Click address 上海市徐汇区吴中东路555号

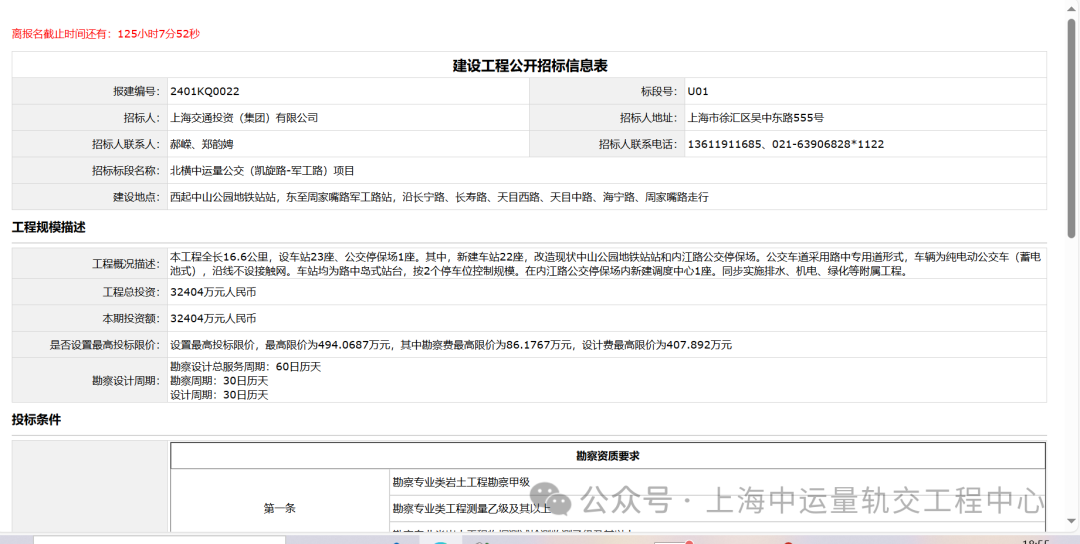[x=756, y=118]
